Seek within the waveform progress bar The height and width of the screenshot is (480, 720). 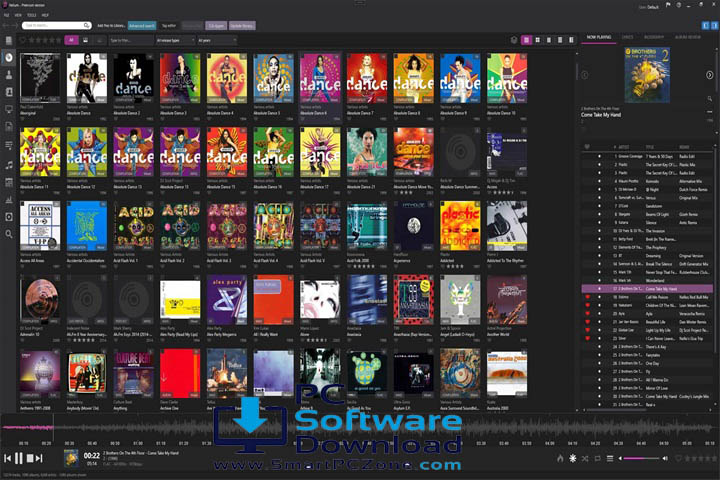(360, 428)
